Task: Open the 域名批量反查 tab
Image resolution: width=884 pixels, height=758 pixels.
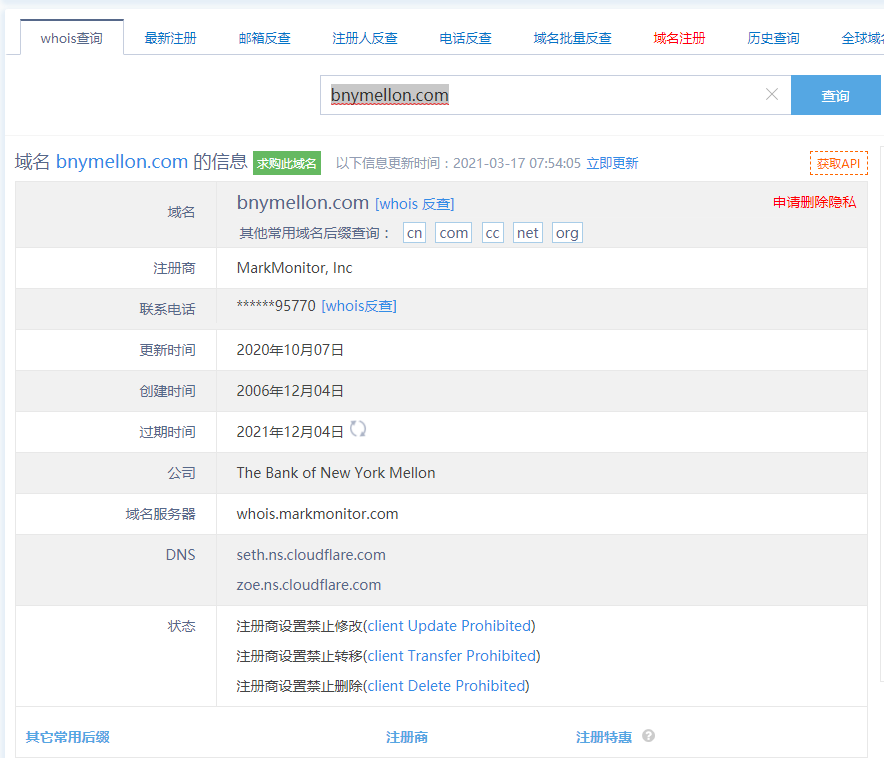Action: click(x=572, y=38)
